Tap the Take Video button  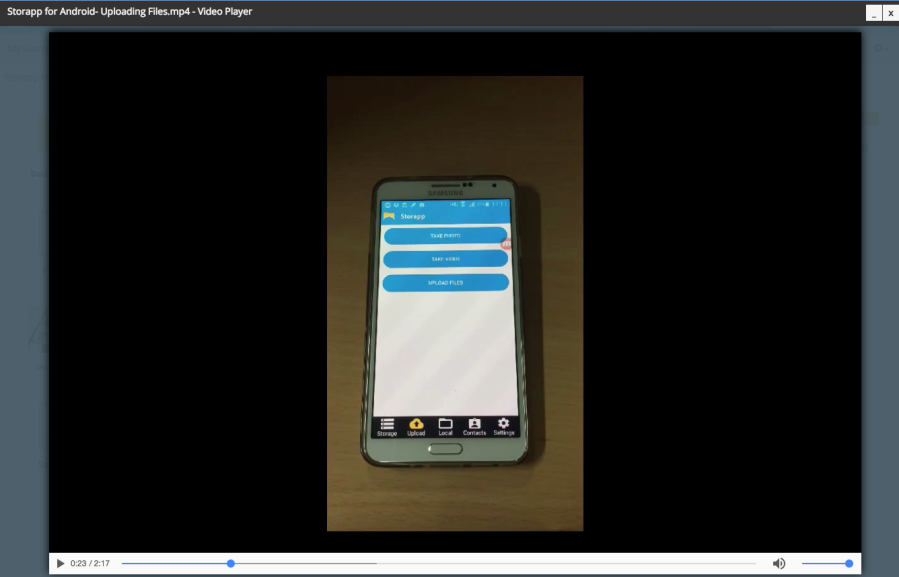click(x=445, y=258)
